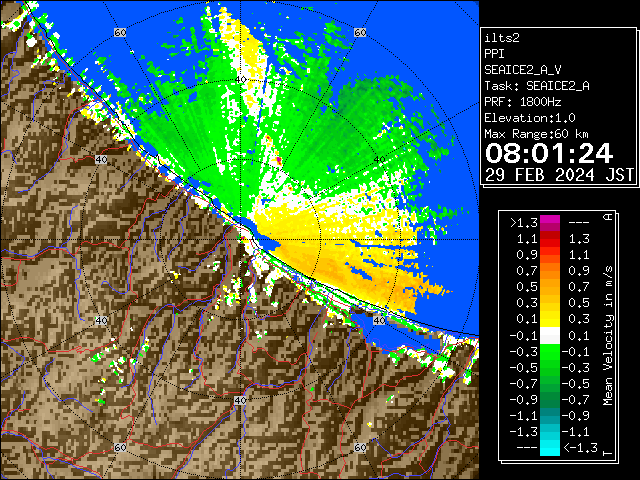Pick the cyan band in the velocity legend

coord(550,448)
